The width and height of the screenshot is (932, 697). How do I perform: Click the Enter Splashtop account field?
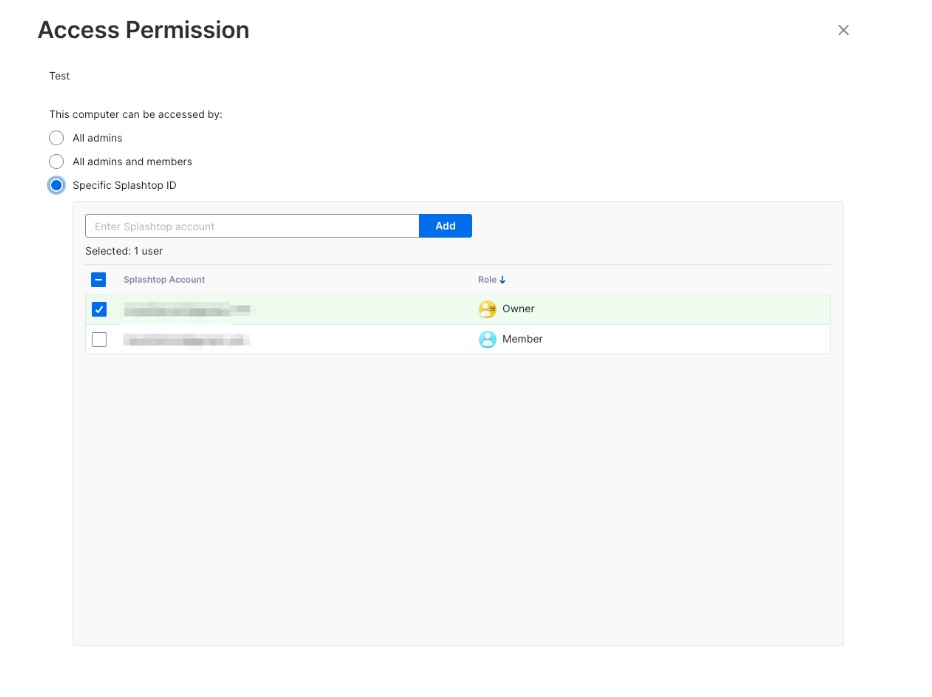pos(252,226)
